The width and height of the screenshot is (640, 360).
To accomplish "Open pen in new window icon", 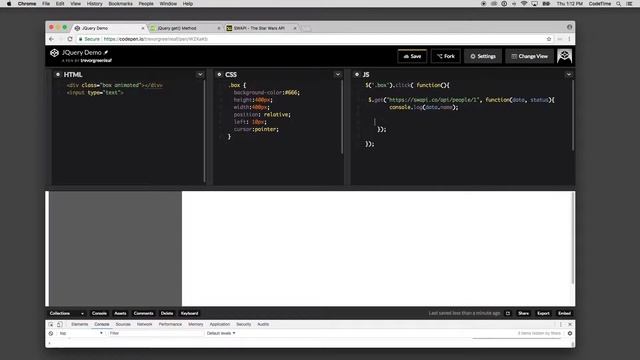I will tap(508, 313).
